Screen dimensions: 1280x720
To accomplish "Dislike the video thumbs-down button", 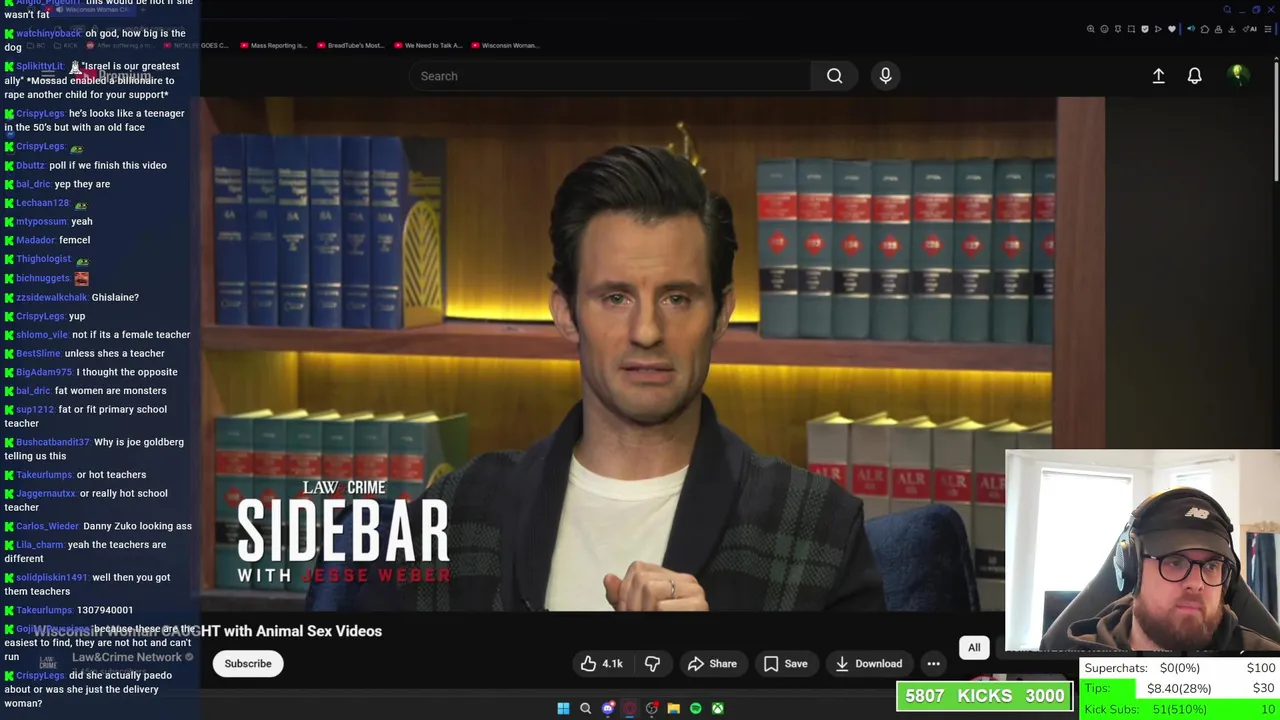I will coord(652,663).
